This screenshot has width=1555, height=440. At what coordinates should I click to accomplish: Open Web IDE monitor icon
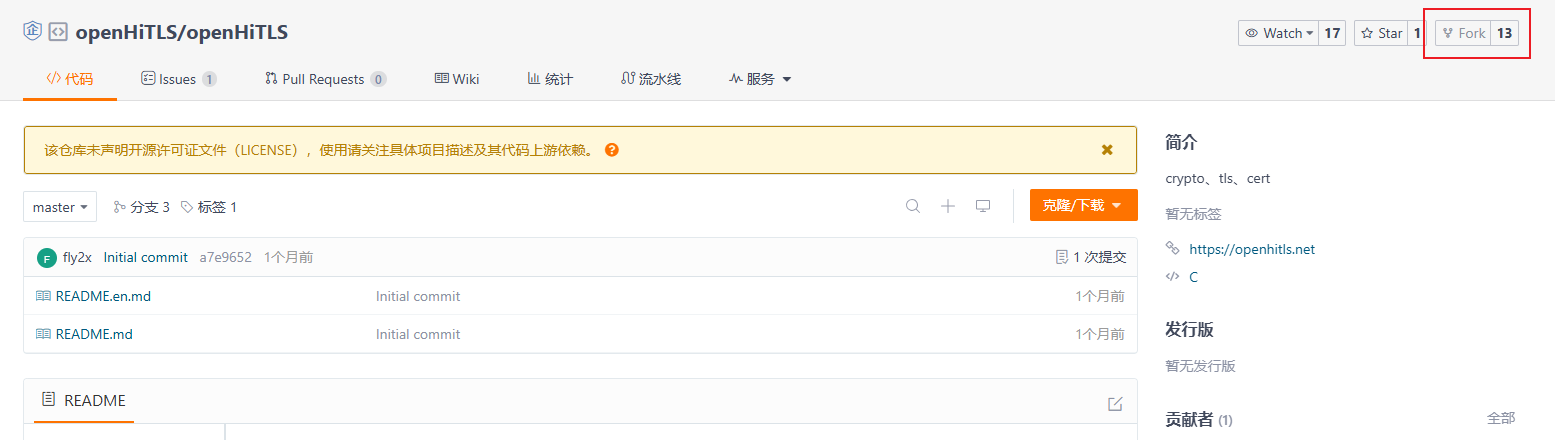point(983,206)
